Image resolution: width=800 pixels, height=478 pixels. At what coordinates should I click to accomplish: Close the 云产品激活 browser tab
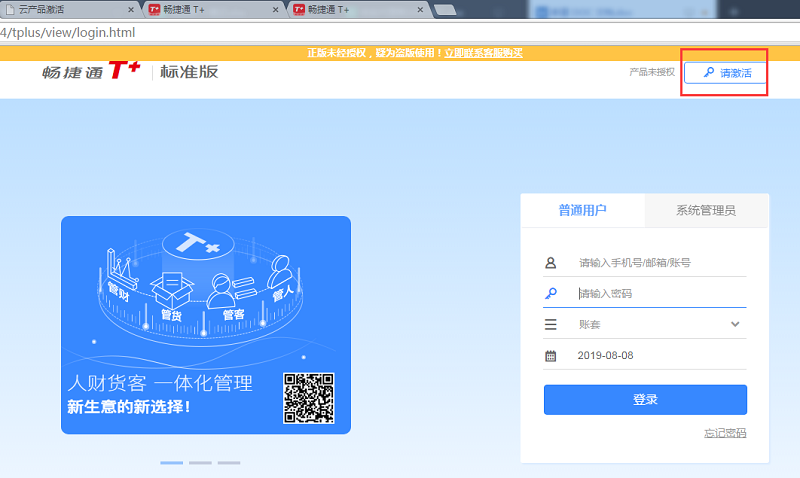click(131, 10)
